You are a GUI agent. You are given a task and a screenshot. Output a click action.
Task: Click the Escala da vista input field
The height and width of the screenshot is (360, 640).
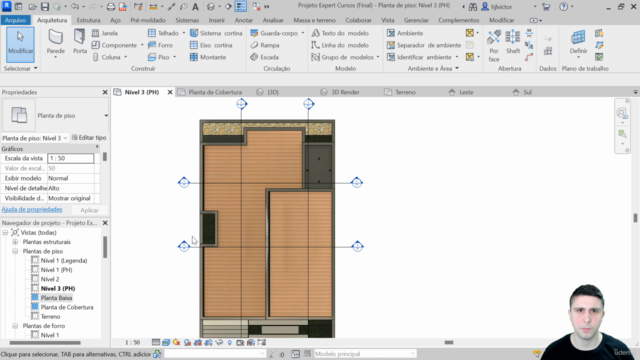(x=71, y=158)
